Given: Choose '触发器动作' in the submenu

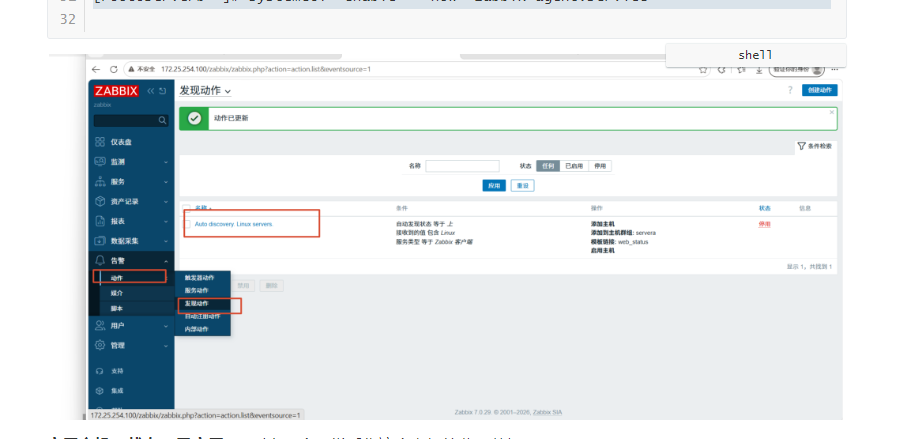Looking at the screenshot, I should (x=200, y=278).
